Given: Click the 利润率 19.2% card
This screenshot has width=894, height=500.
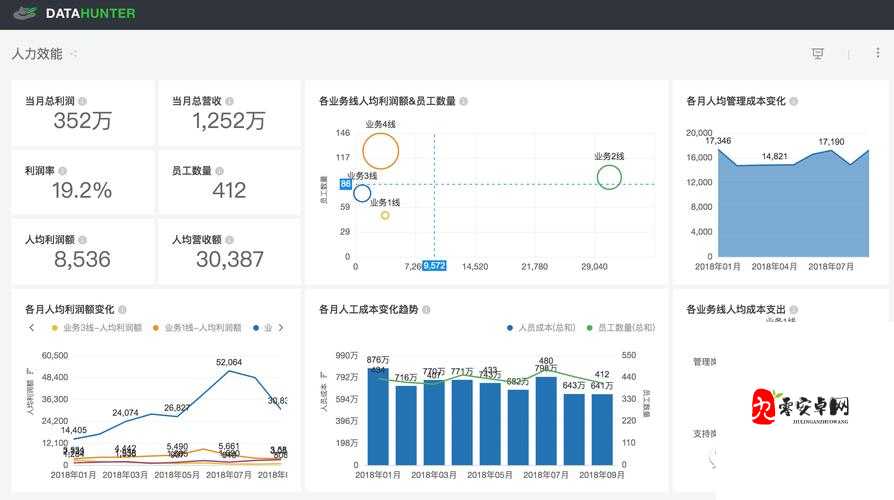Looking at the screenshot, I should coord(82,182).
